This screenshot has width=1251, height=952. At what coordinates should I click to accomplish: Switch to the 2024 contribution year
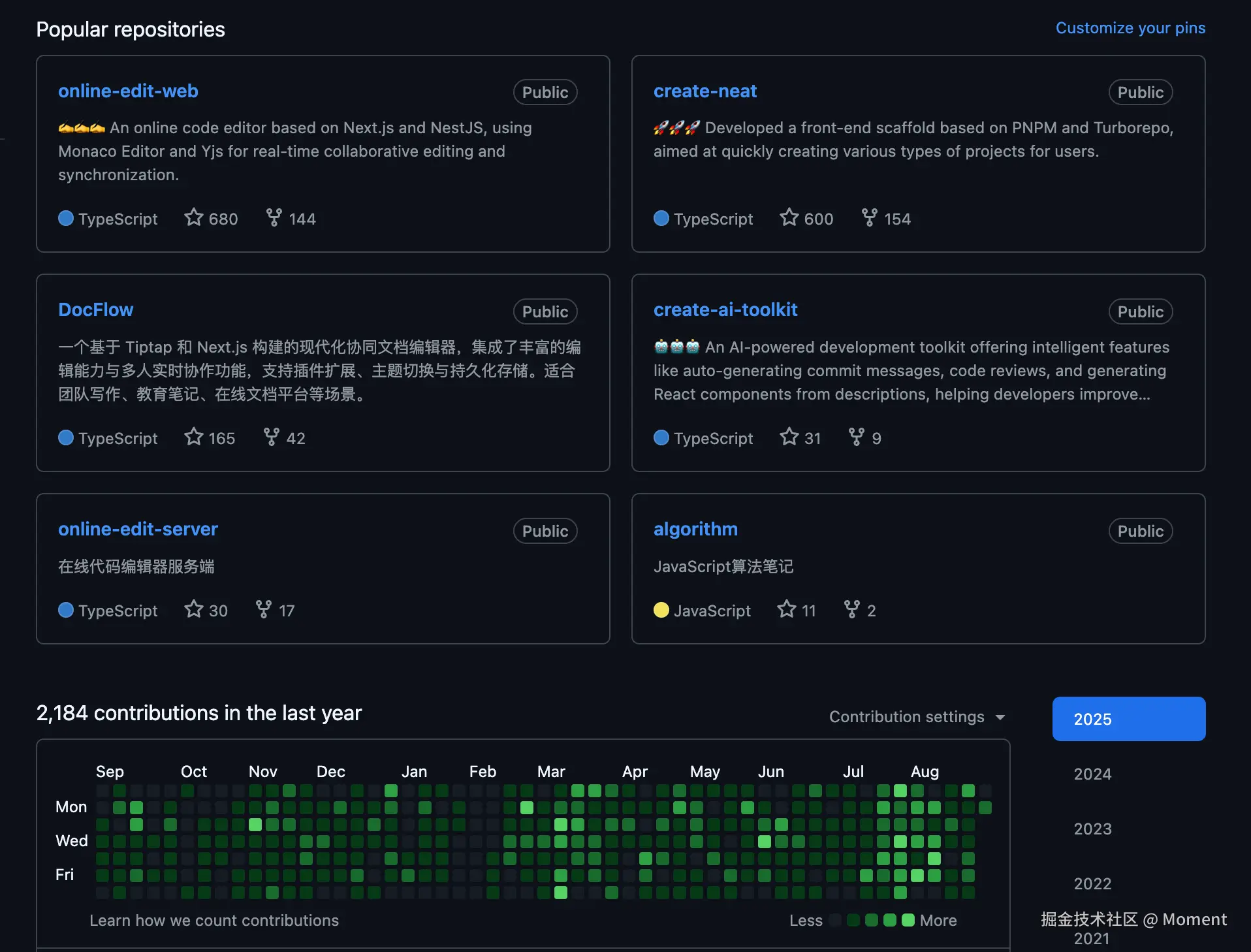1092,774
